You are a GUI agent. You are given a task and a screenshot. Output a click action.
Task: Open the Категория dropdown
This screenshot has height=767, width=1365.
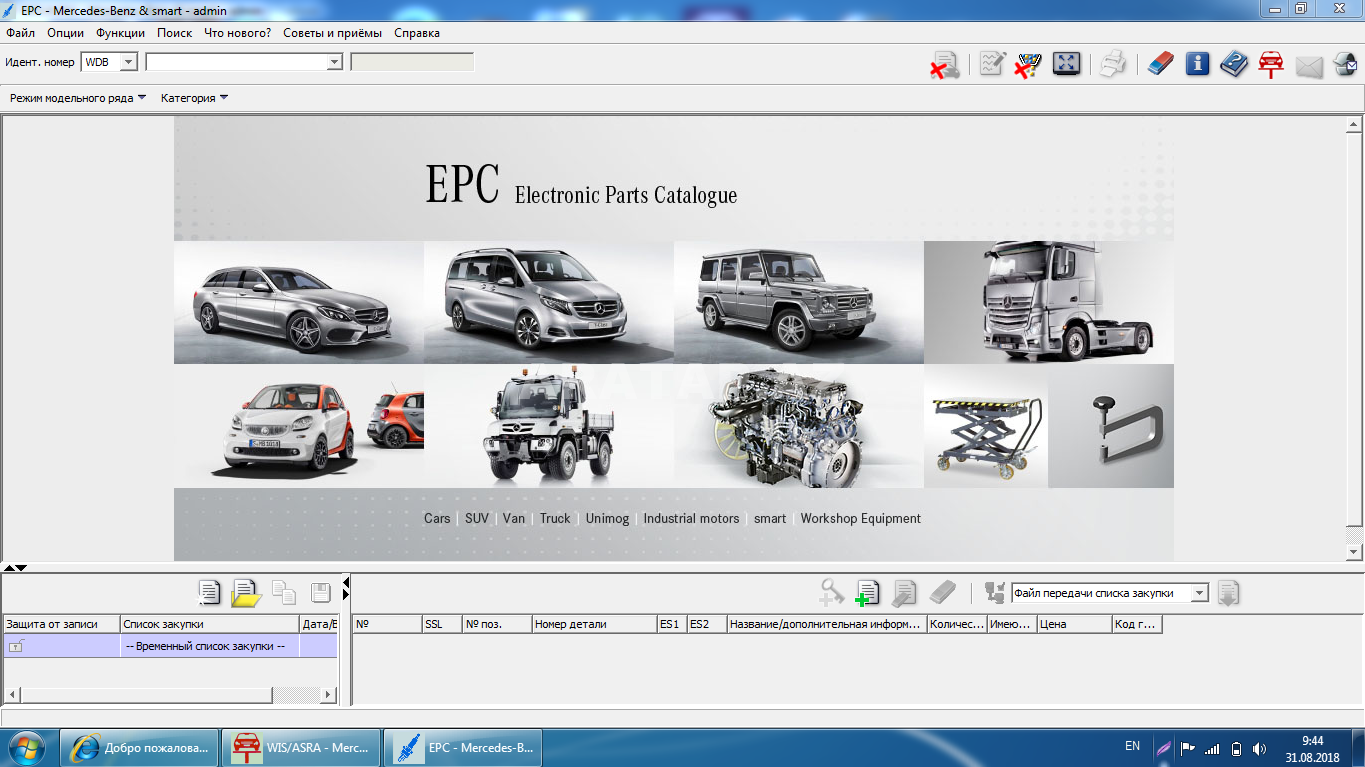click(x=194, y=98)
